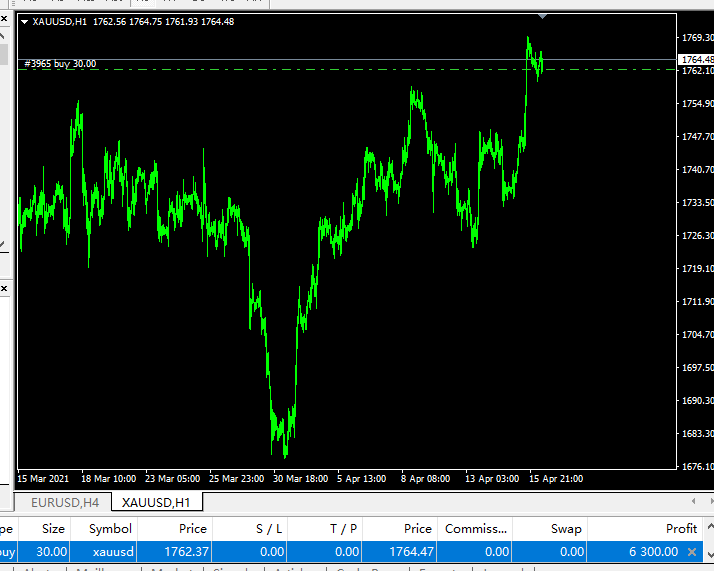This screenshot has width=714, height=571.
Task: Click the 1711.90 price scale label
Action: 698,302
